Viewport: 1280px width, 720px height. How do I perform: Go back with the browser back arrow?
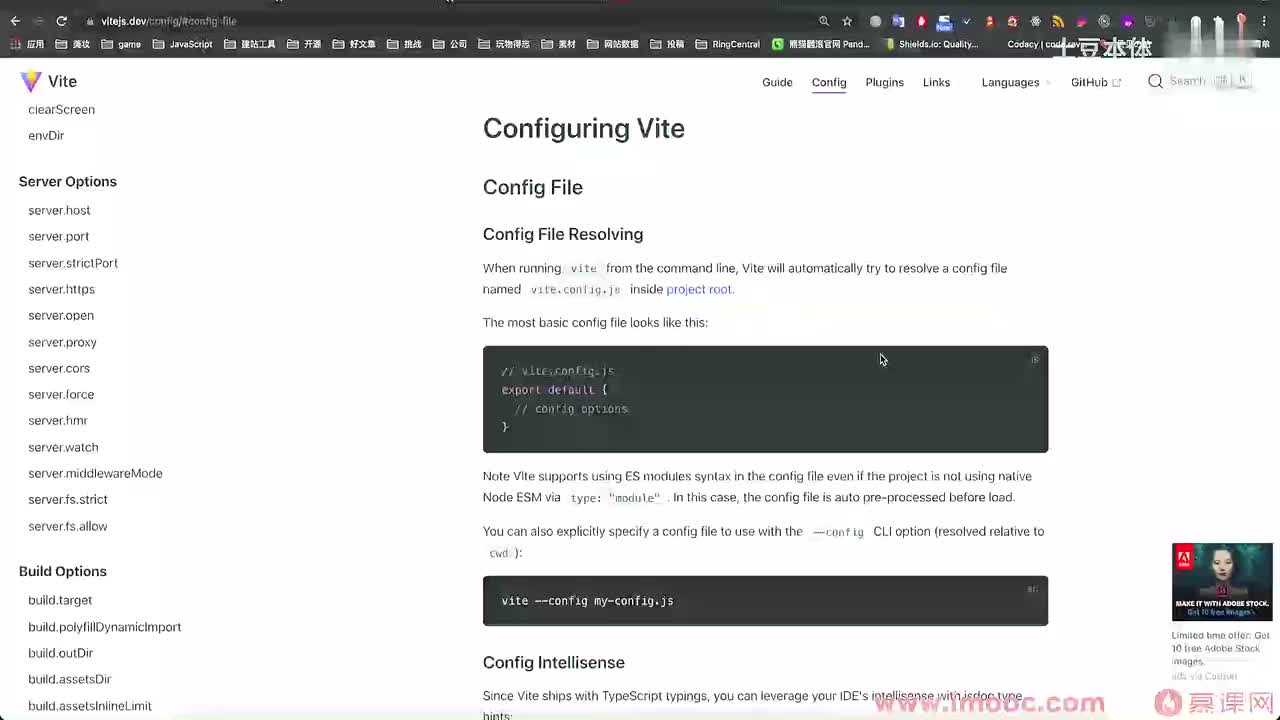tap(15, 21)
